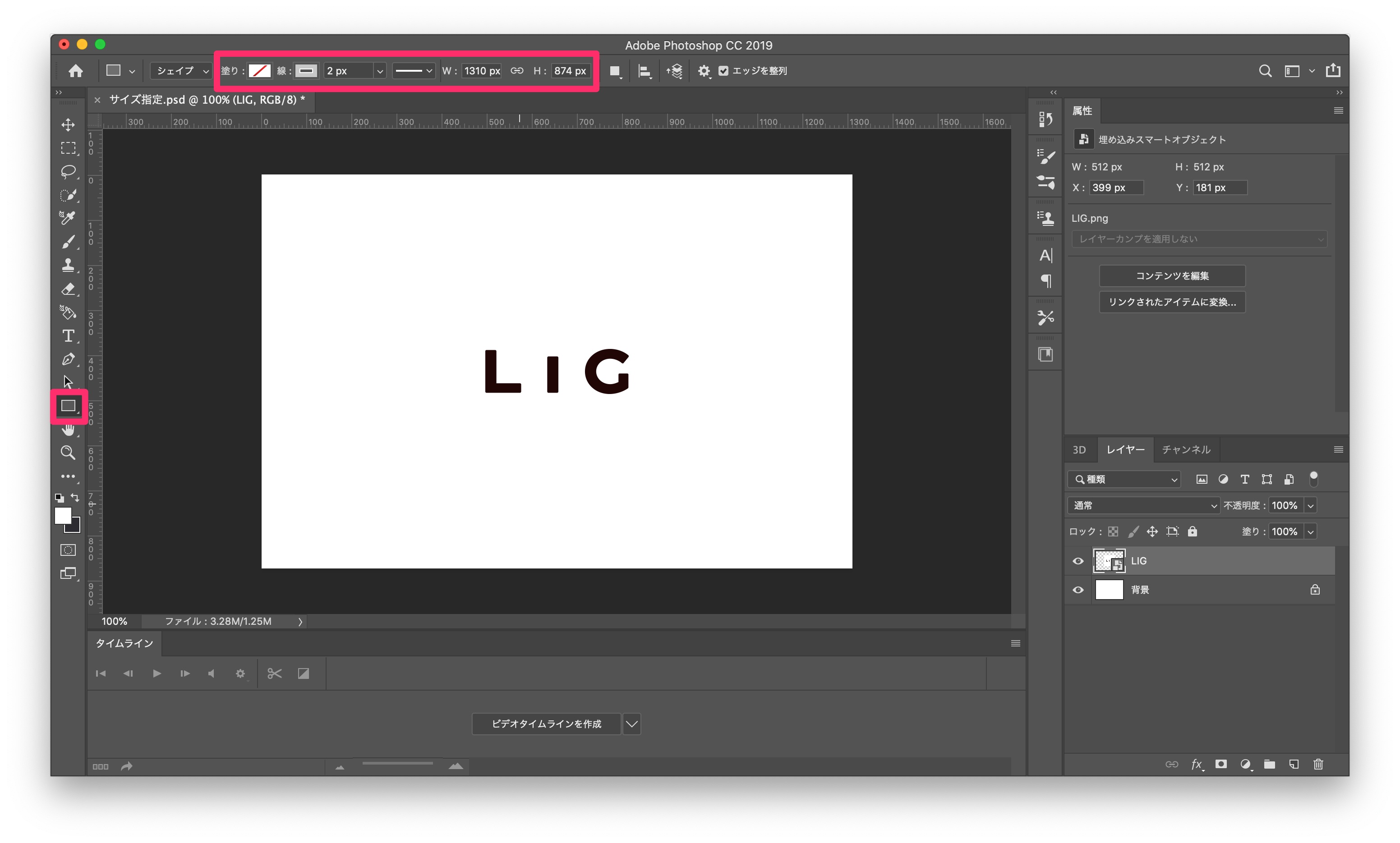This screenshot has height=843, width=1400.
Task: Toggle Quick Mask mode
Action: [x=68, y=550]
